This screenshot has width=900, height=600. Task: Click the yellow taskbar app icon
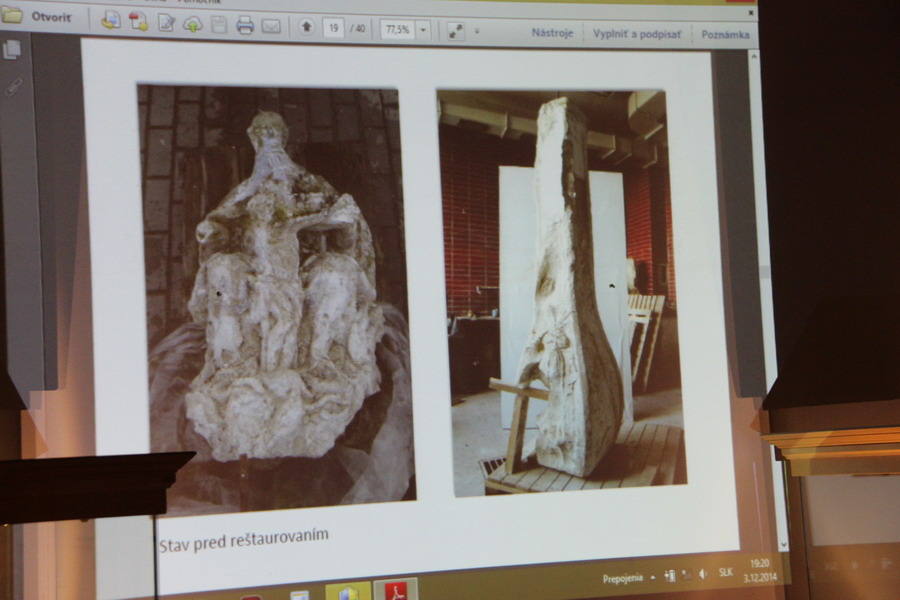[348, 591]
